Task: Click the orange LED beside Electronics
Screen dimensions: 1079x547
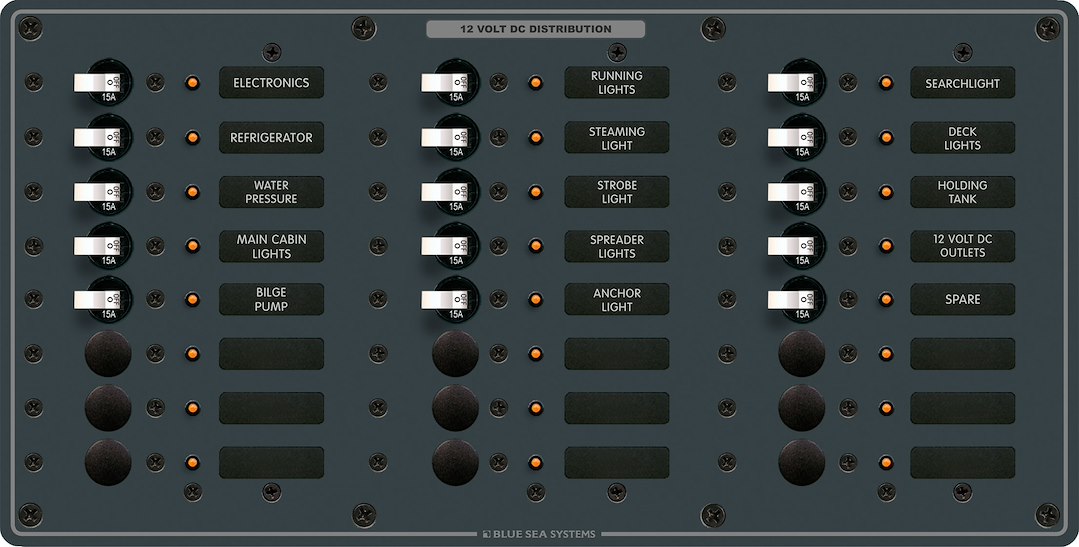Action: click(191, 83)
